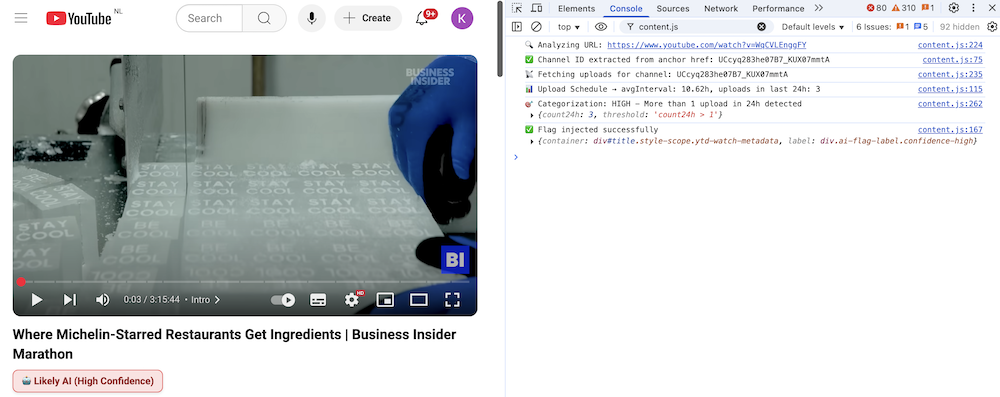The height and width of the screenshot is (397, 1000).
Task: Click the 92 hidden messages label
Action: 959,27
